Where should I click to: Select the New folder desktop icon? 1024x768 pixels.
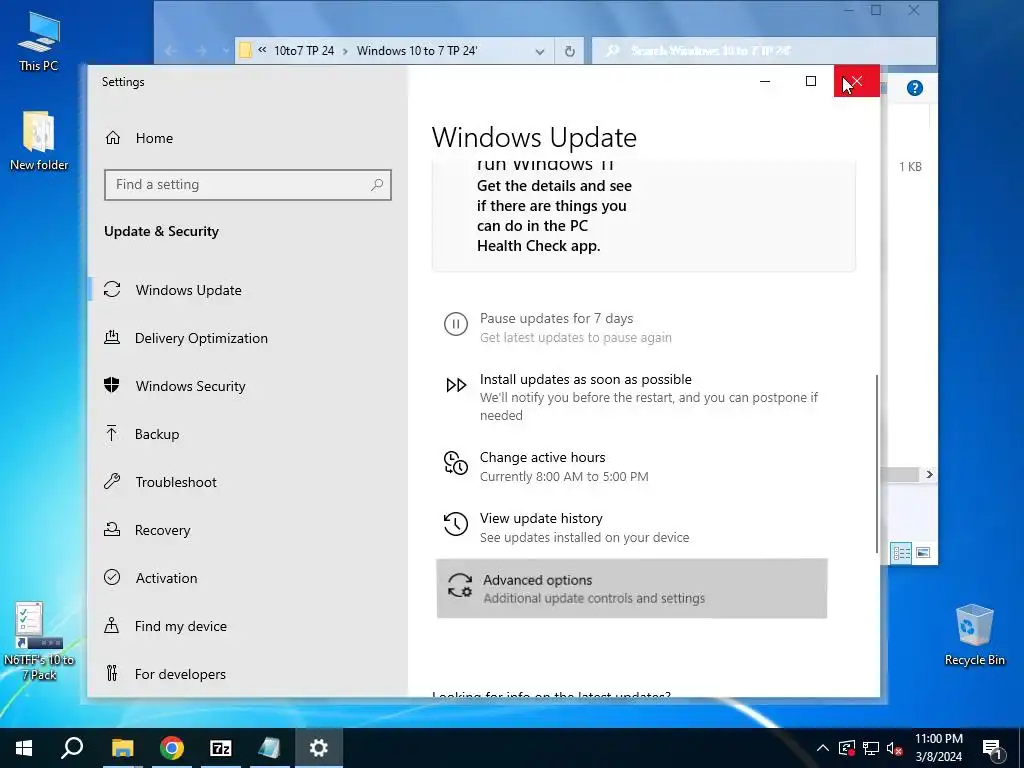(x=39, y=141)
